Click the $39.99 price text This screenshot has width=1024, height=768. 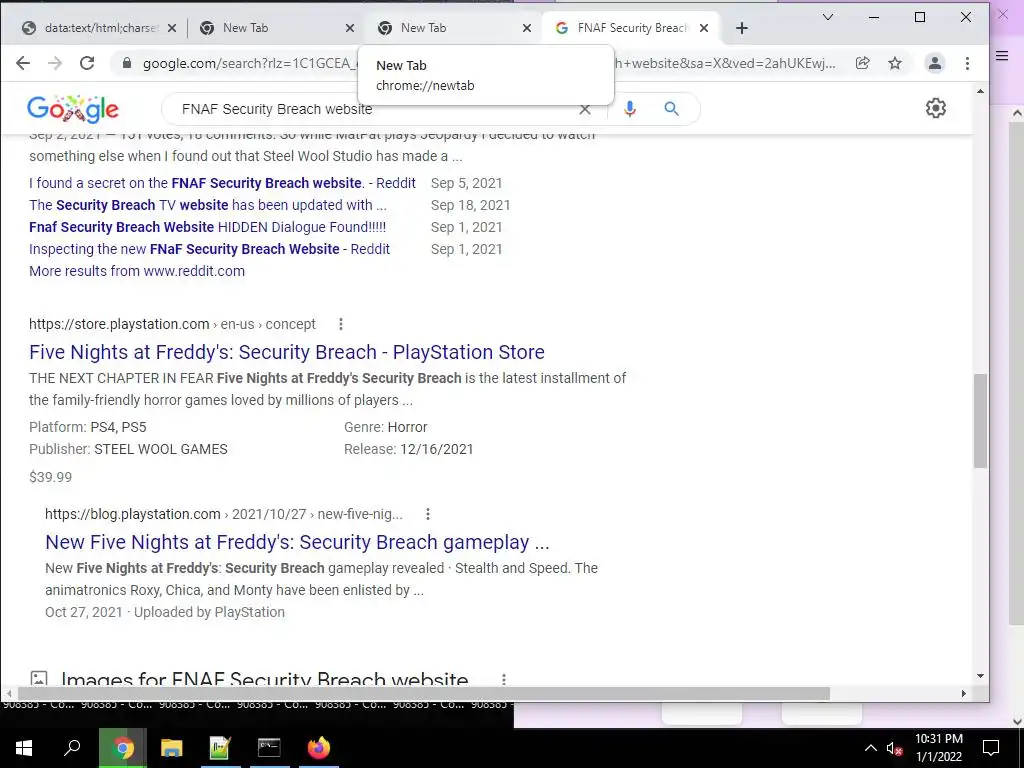[50, 477]
